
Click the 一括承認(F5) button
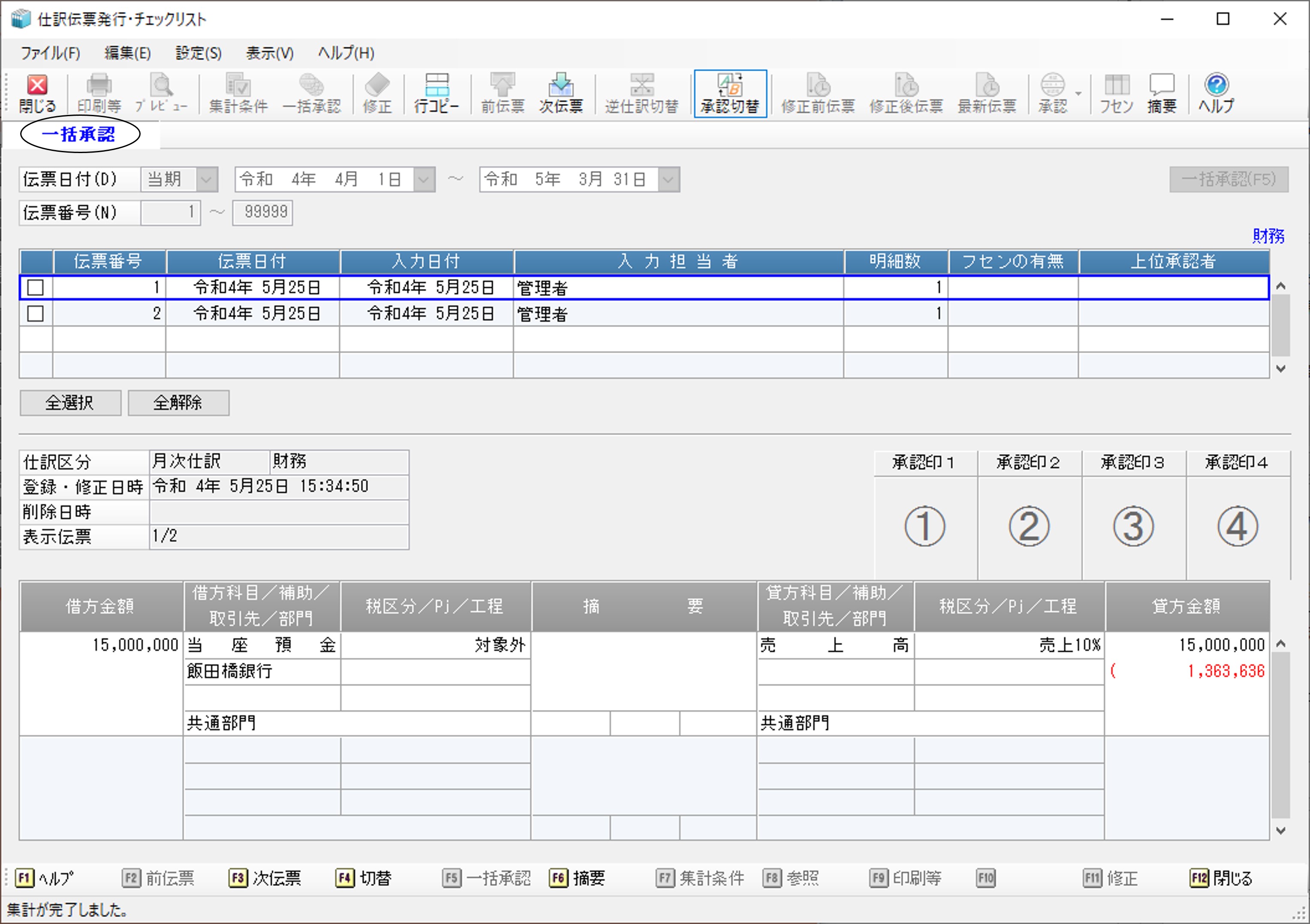pos(1229,179)
